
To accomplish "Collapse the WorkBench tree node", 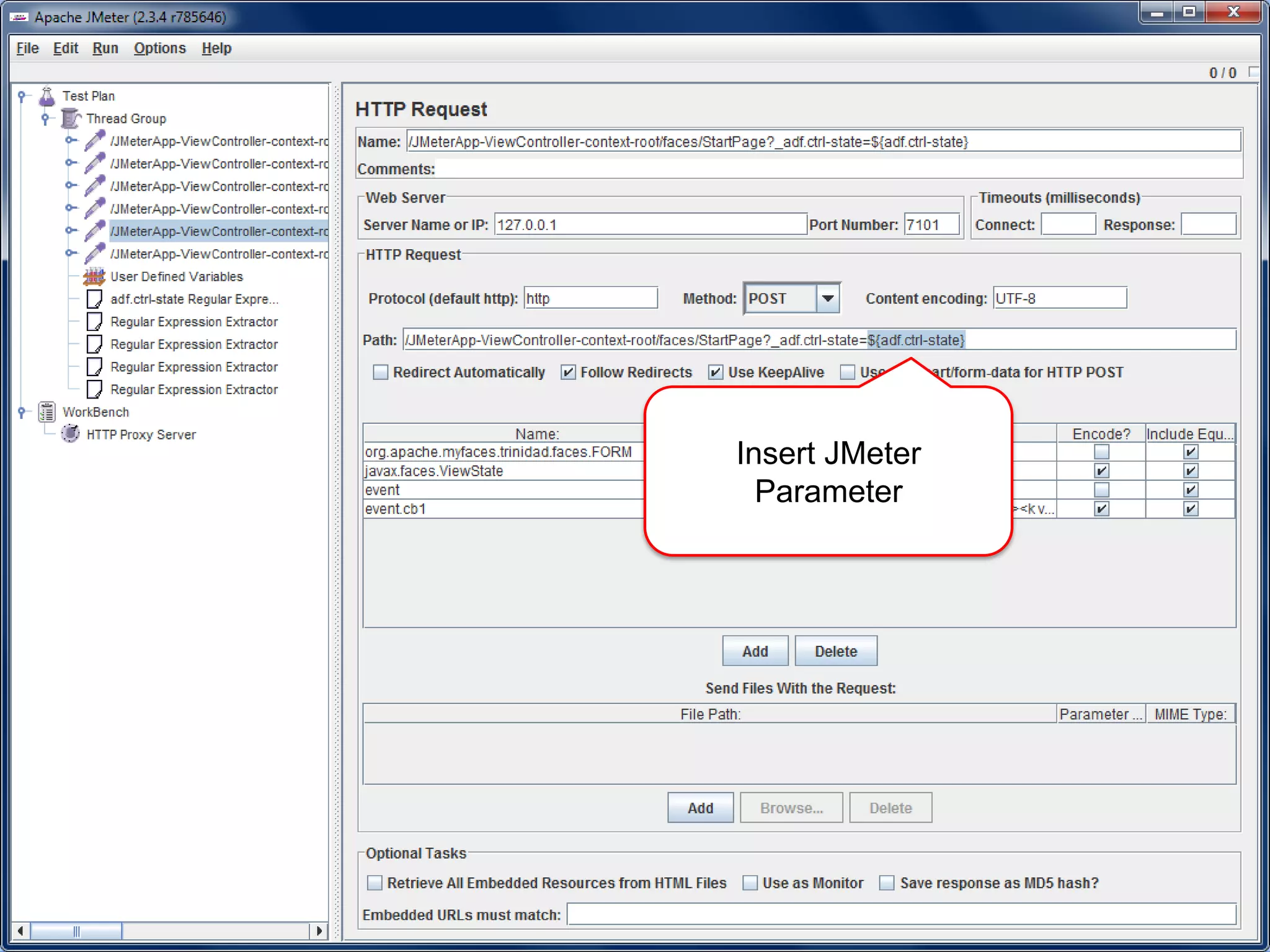I will point(22,412).
